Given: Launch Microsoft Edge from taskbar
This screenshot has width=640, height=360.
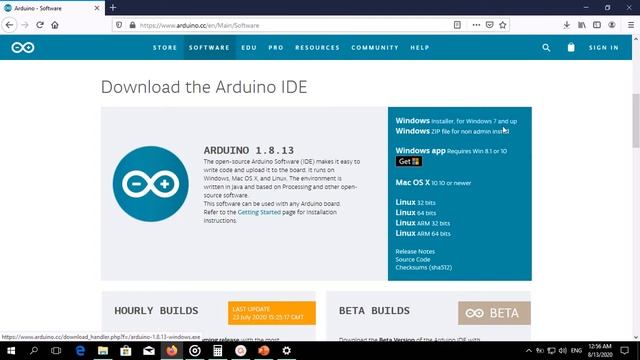Looking at the screenshot, I should (80, 351).
